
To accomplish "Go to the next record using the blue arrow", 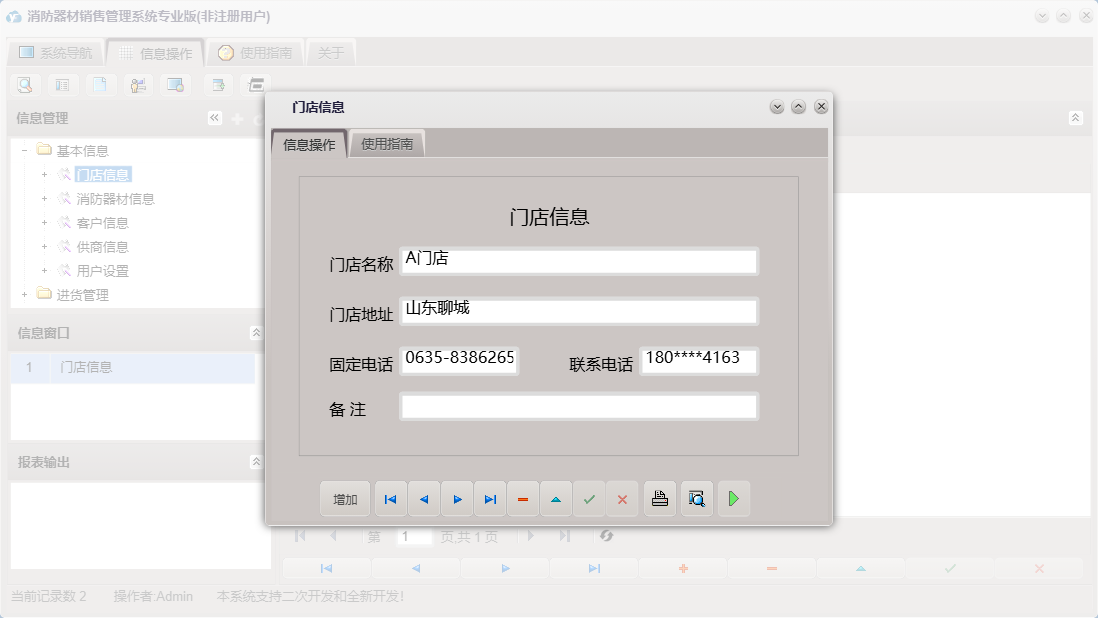I will point(457,498).
